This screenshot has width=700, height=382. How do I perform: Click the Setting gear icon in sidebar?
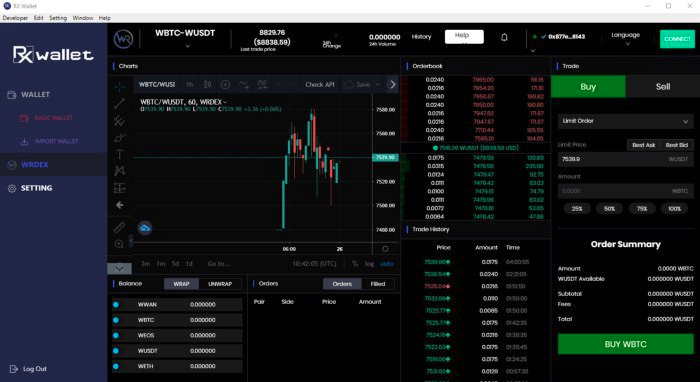click(x=12, y=188)
